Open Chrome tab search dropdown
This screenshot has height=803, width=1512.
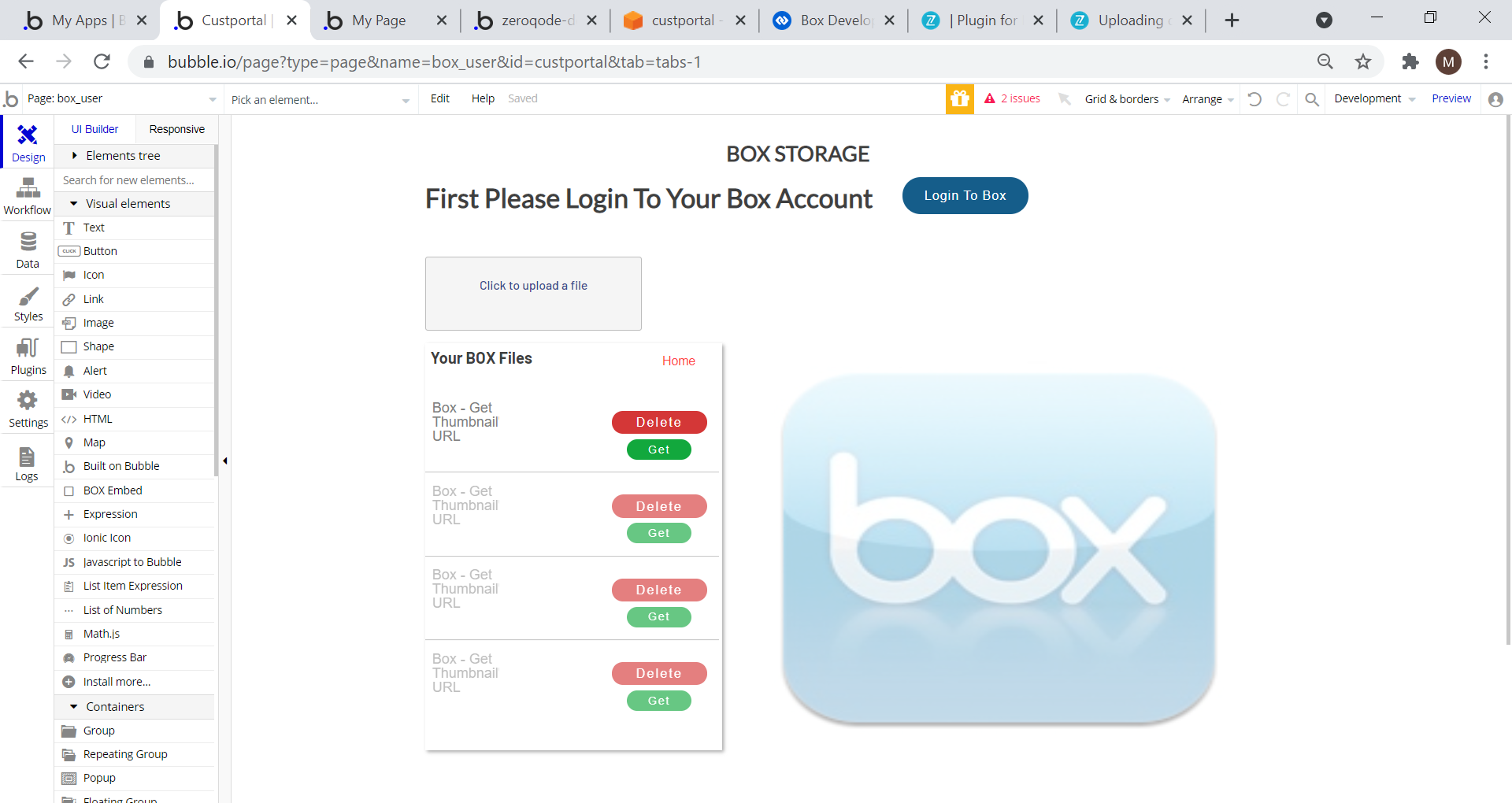tap(1325, 20)
